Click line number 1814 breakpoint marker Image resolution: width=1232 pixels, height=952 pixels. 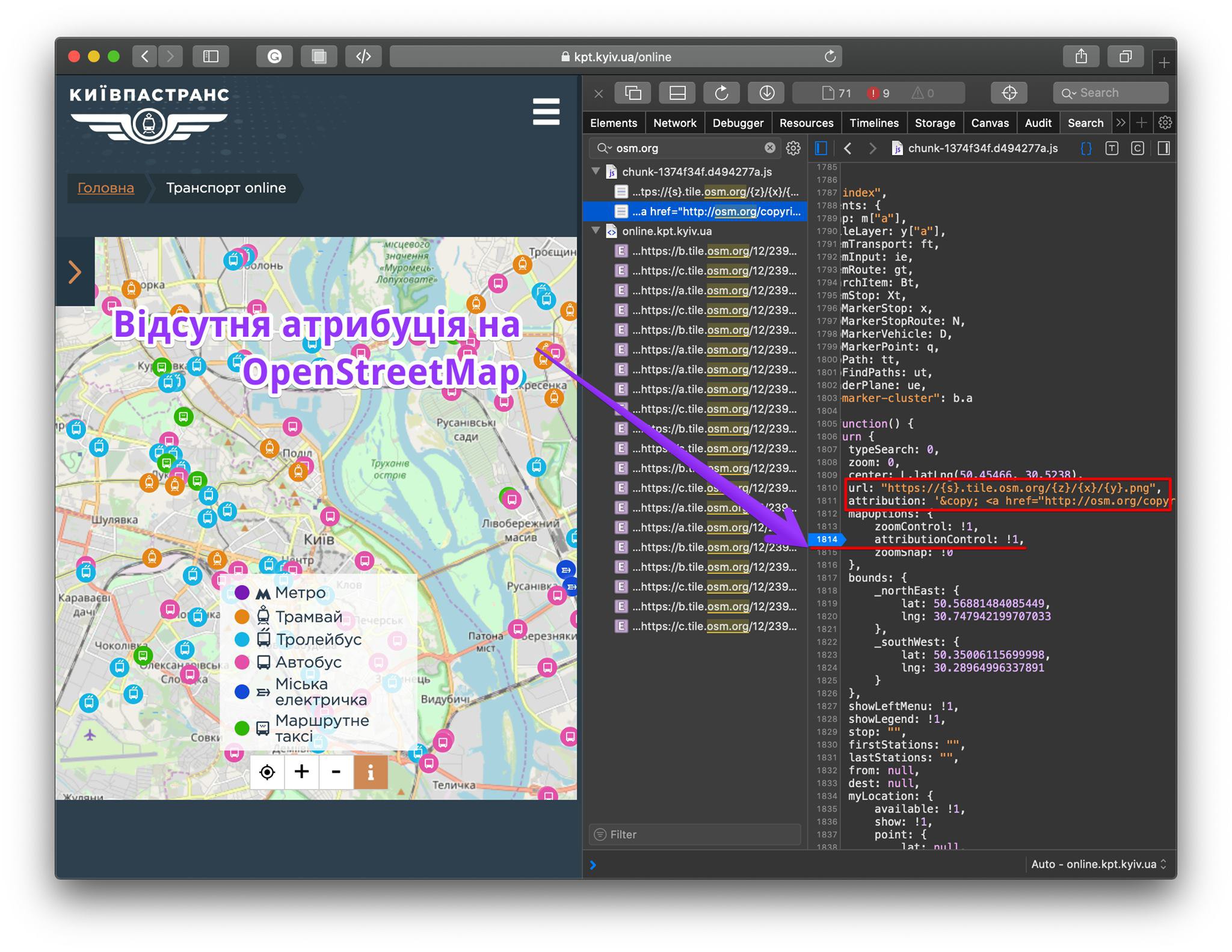click(826, 539)
